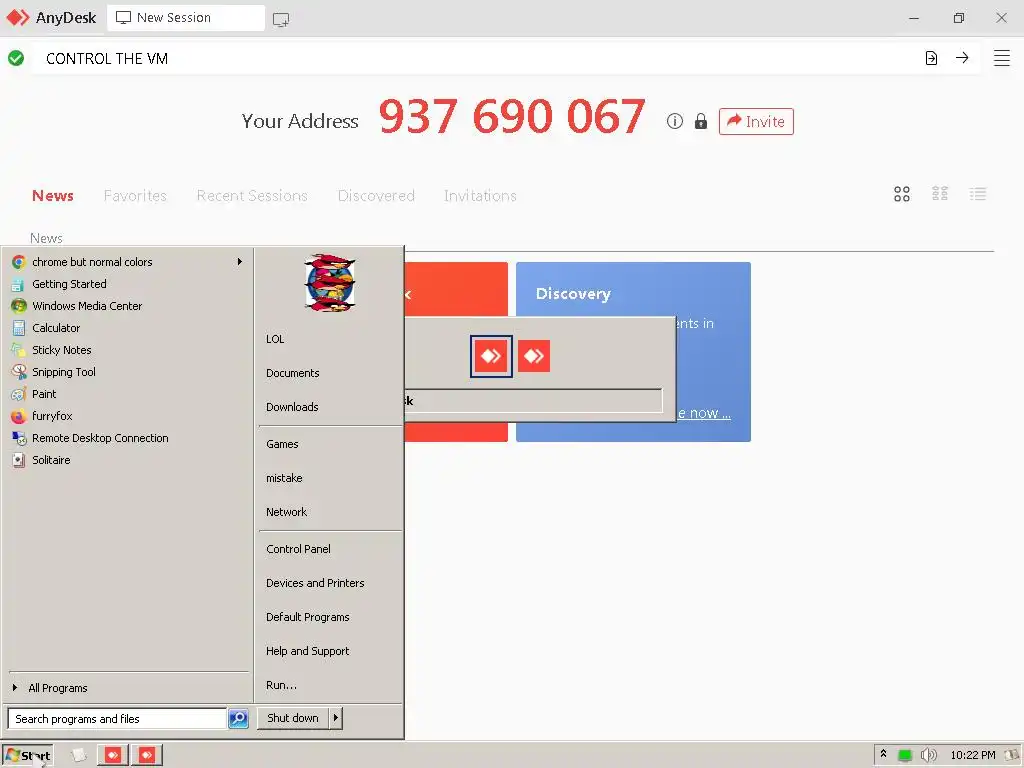
Task: Click the Invite button
Action: [x=756, y=121]
